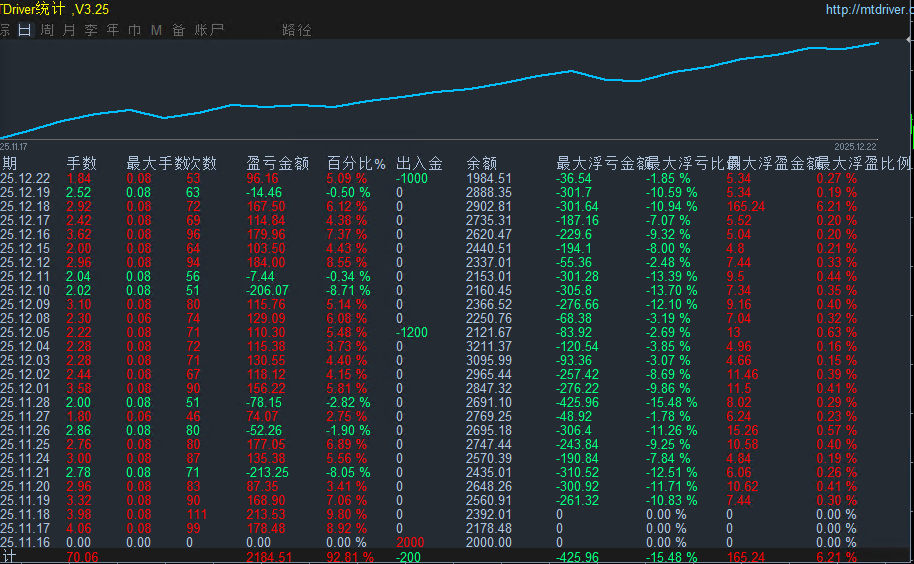Click loss value -213.25
The width and height of the screenshot is (914, 564).
[x=268, y=472]
